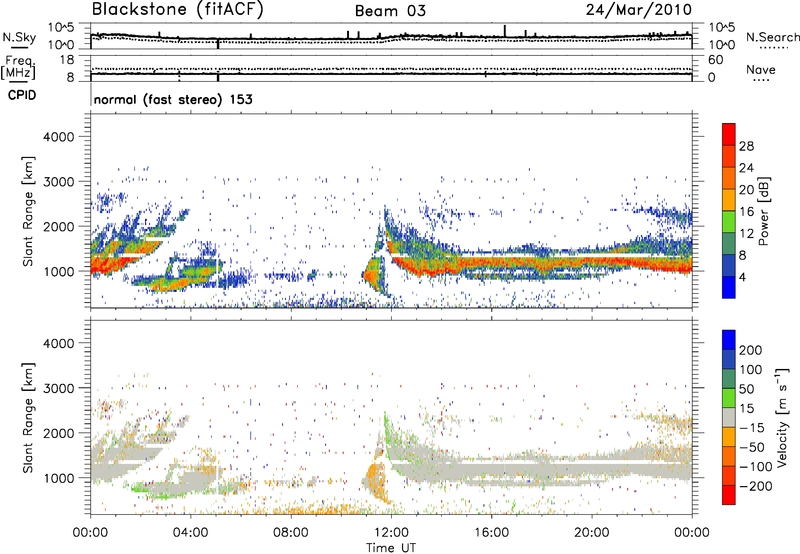Pick the bright blue bottom segment of Power bar
This screenshot has width=800, height=554.
click(x=729, y=288)
